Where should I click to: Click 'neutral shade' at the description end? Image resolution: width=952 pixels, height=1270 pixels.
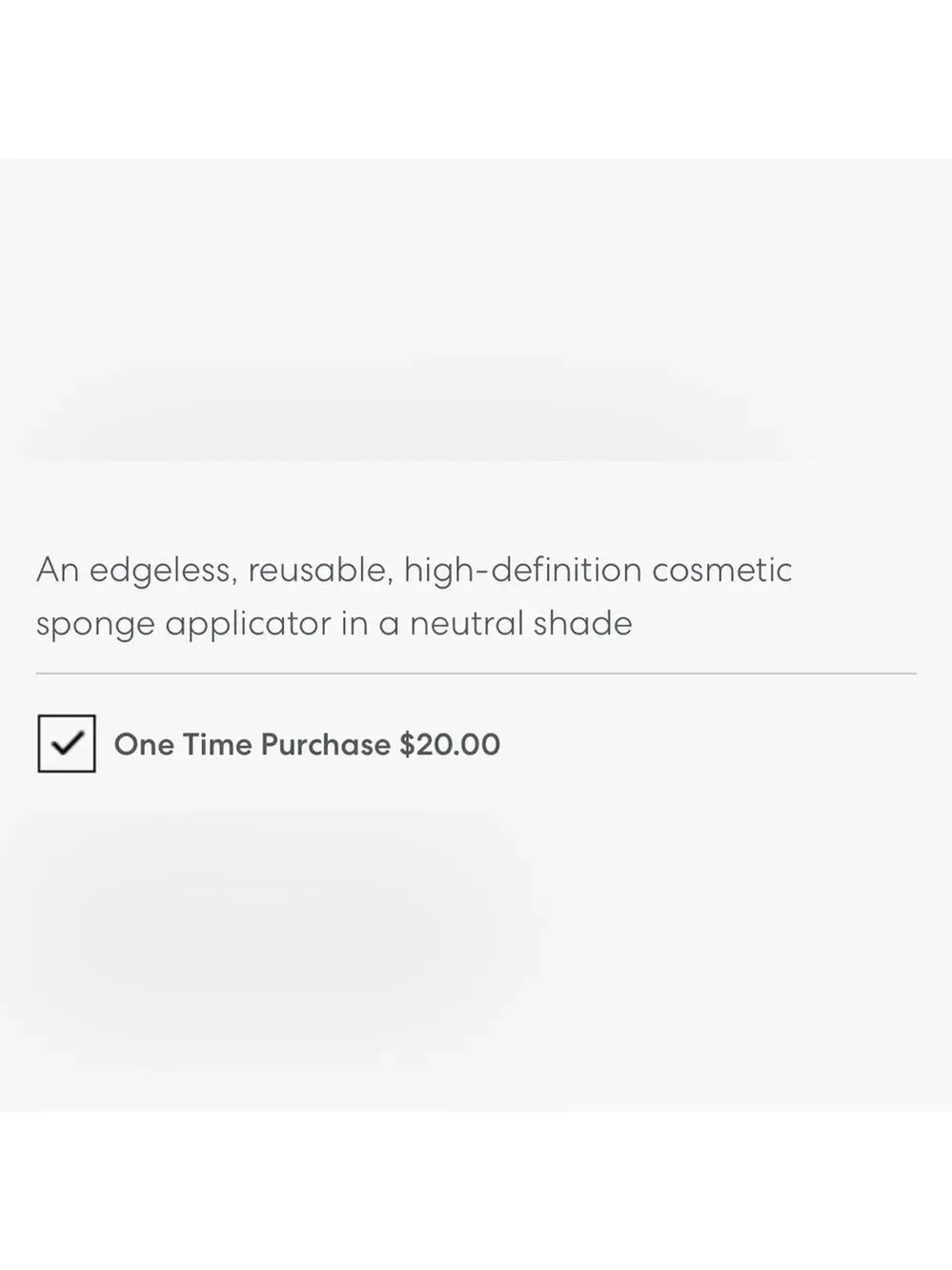521,623
